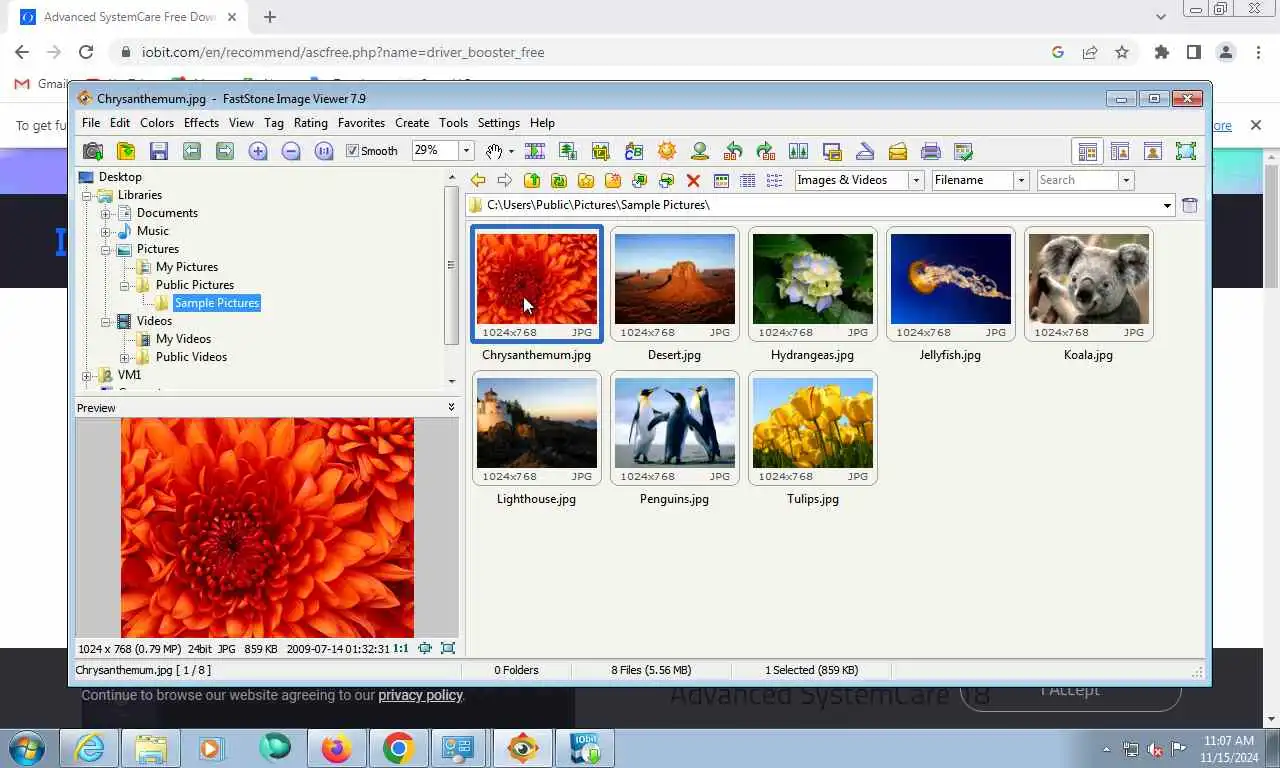Click the Windows Start button
The image size is (1280, 768).
tap(27, 748)
